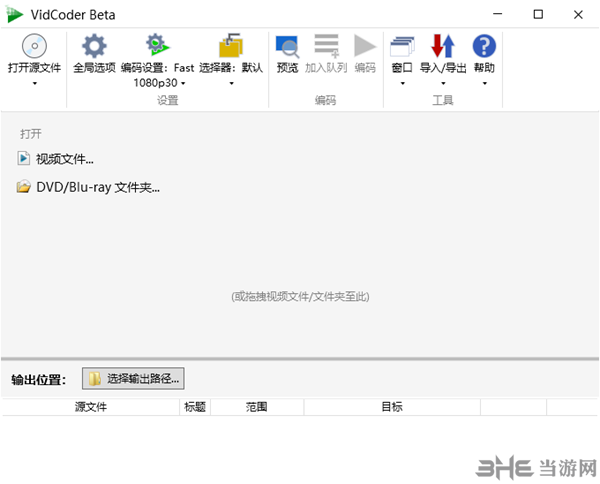Open Global Options gear icon

(94, 46)
